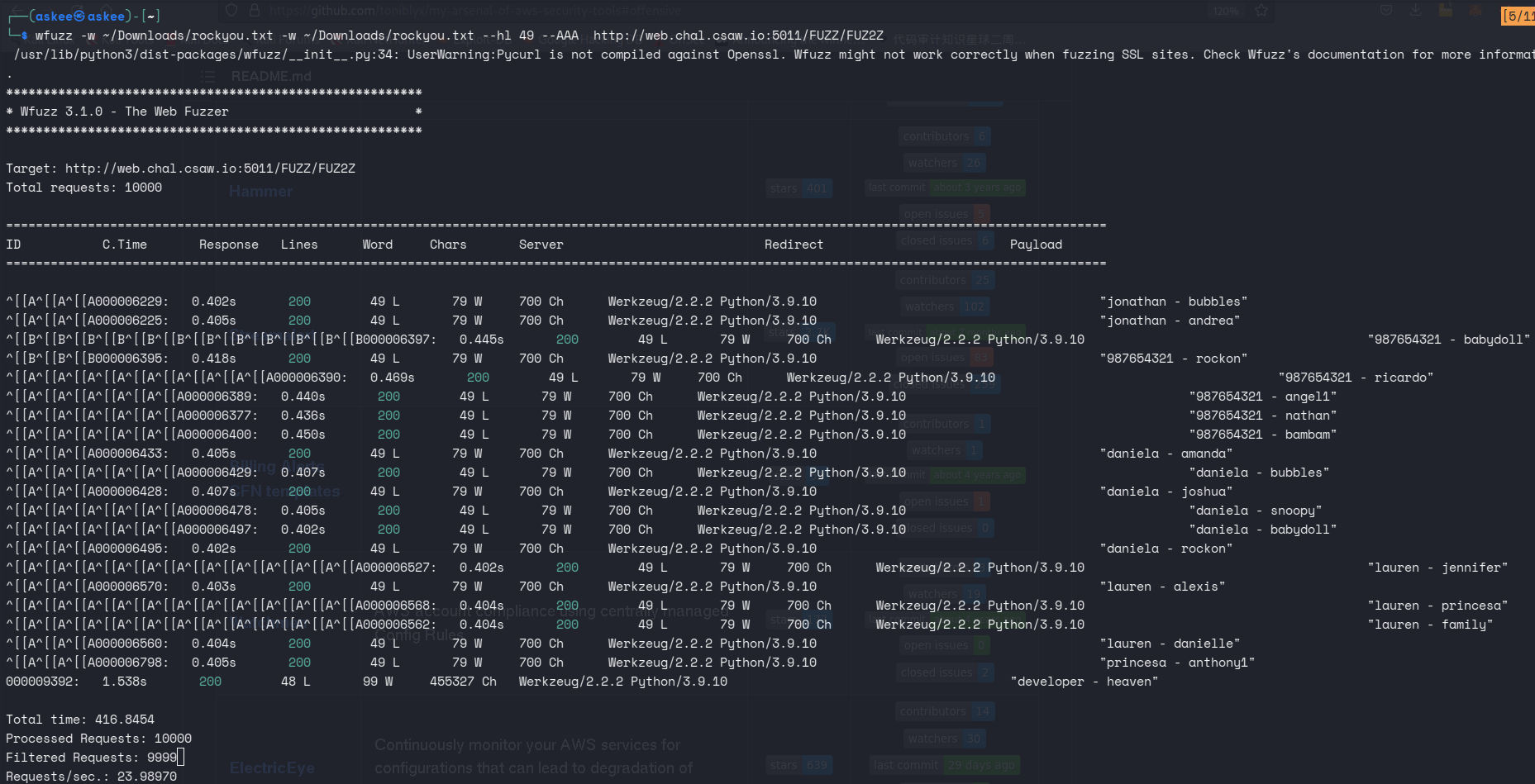Screen dimensions: 1535x784
Task: Click the 'Target:' line URL
Action: click(x=210, y=169)
